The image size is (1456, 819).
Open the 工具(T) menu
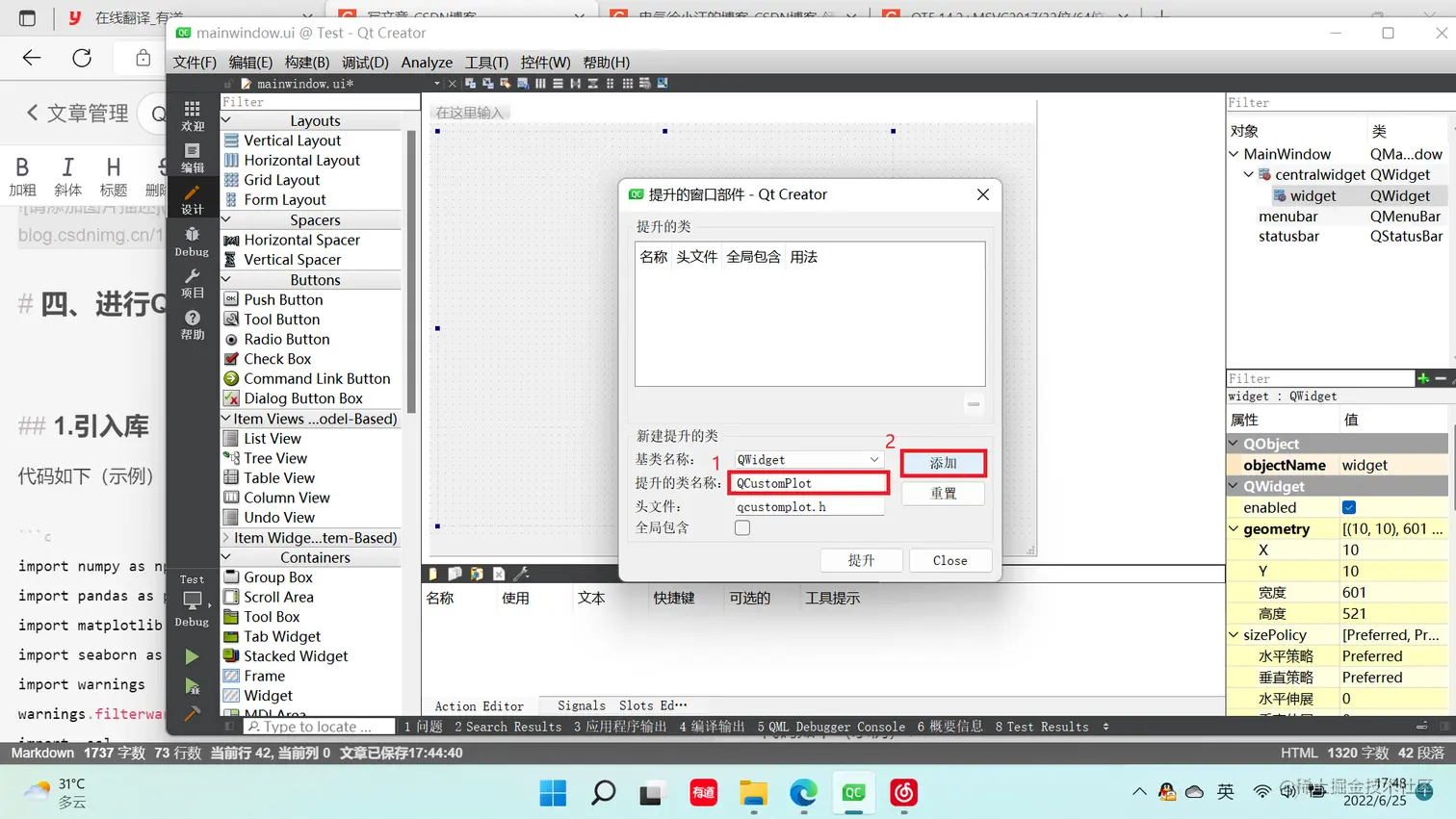486,62
